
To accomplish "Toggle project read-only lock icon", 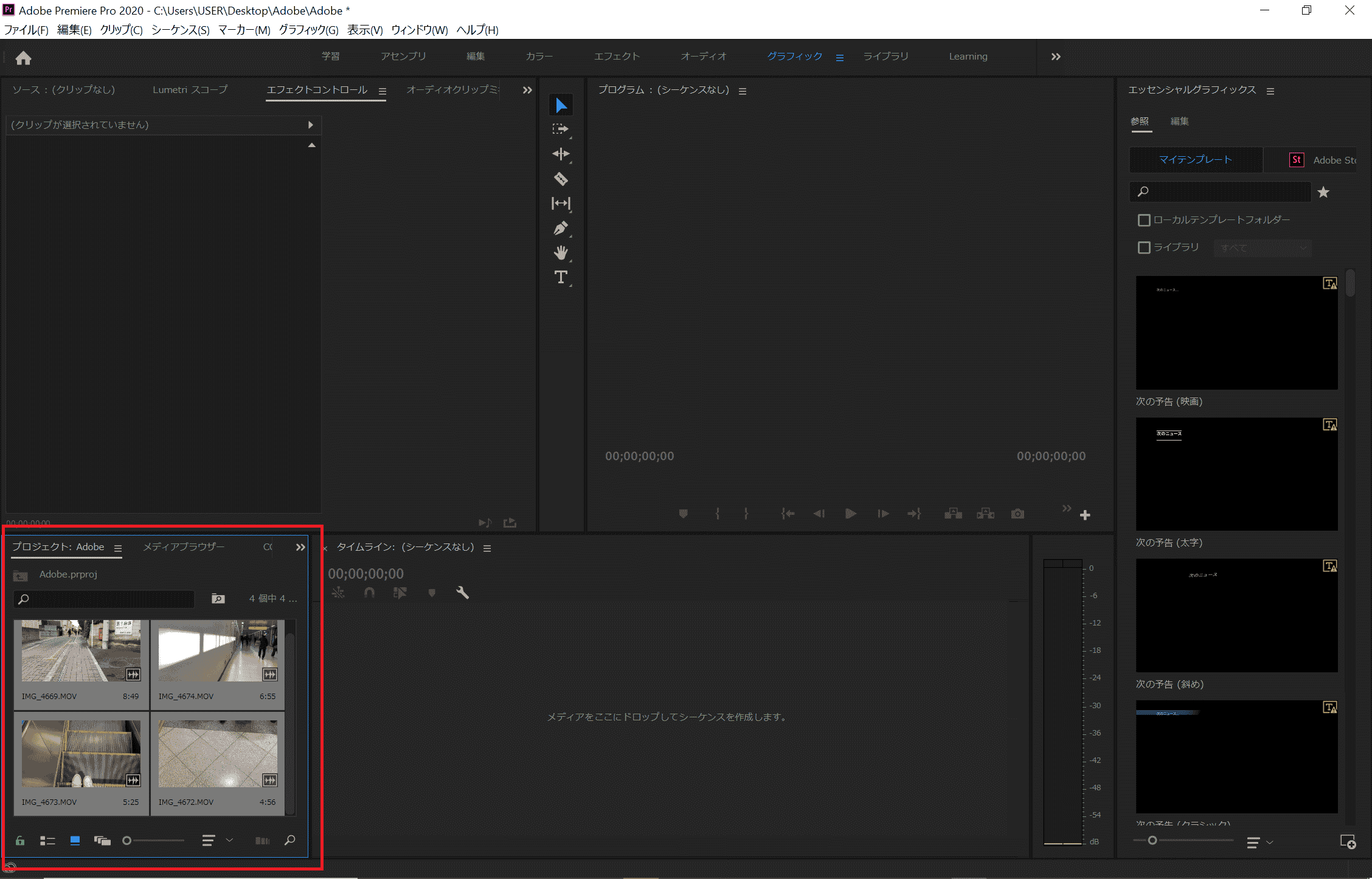I will pos(20,841).
